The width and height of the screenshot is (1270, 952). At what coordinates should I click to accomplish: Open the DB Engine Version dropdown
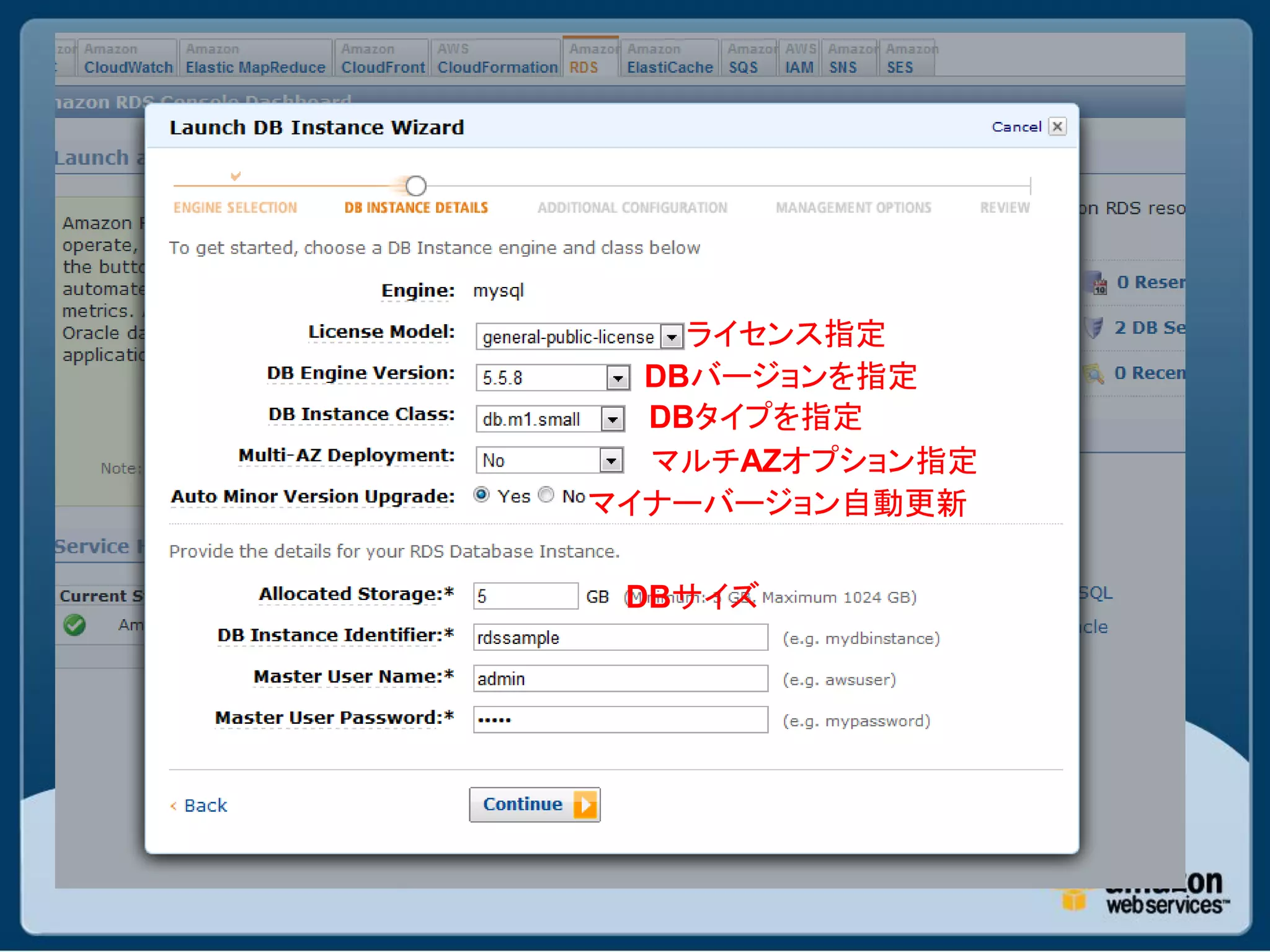553,377
